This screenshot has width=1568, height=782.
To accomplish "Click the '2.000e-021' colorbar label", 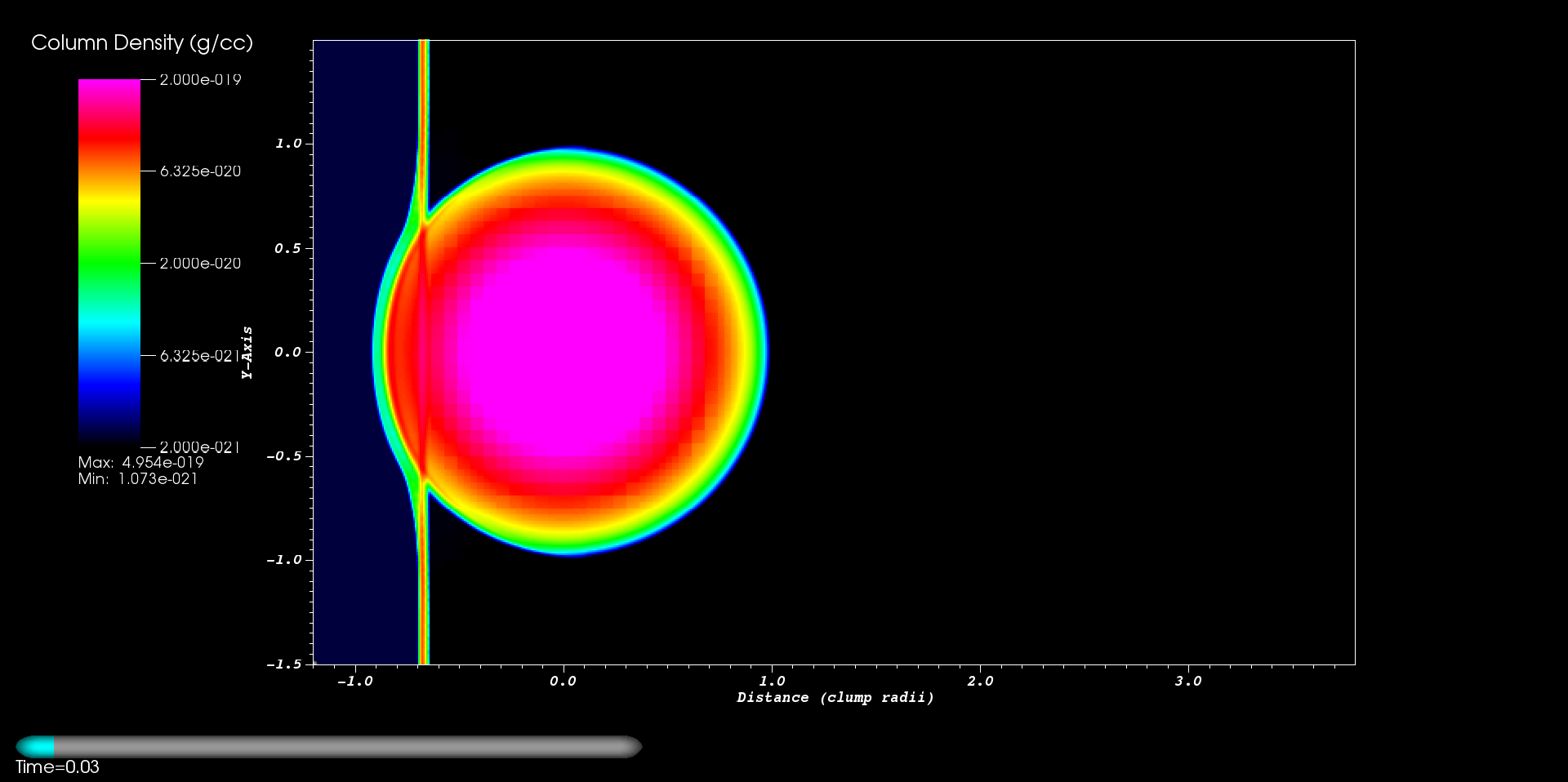I will point(200,447).
